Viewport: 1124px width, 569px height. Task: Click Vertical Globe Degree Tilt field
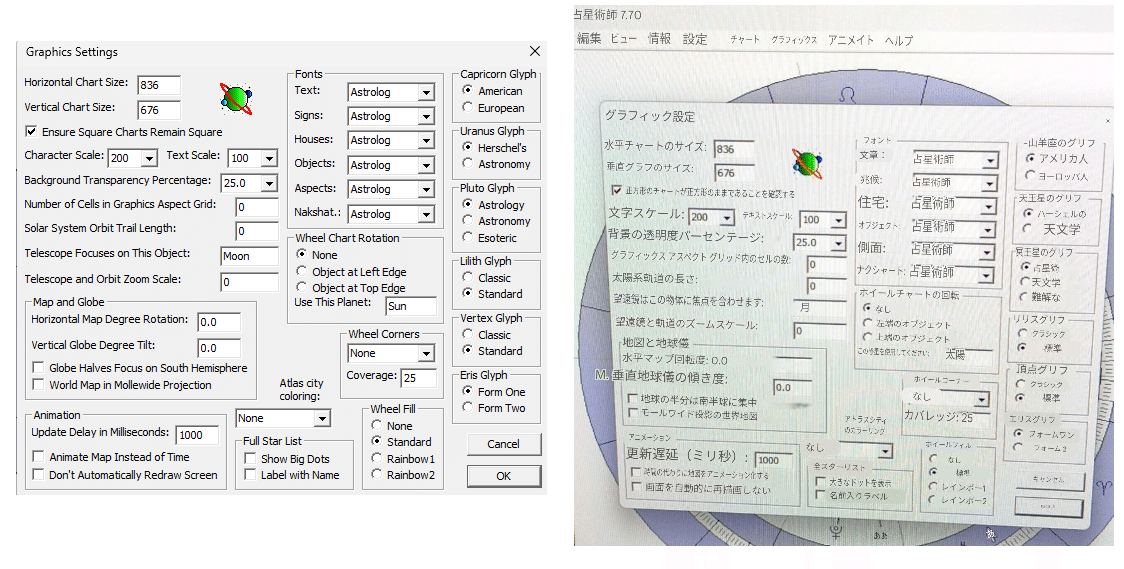pyautogui.click(x=219, y=348)
